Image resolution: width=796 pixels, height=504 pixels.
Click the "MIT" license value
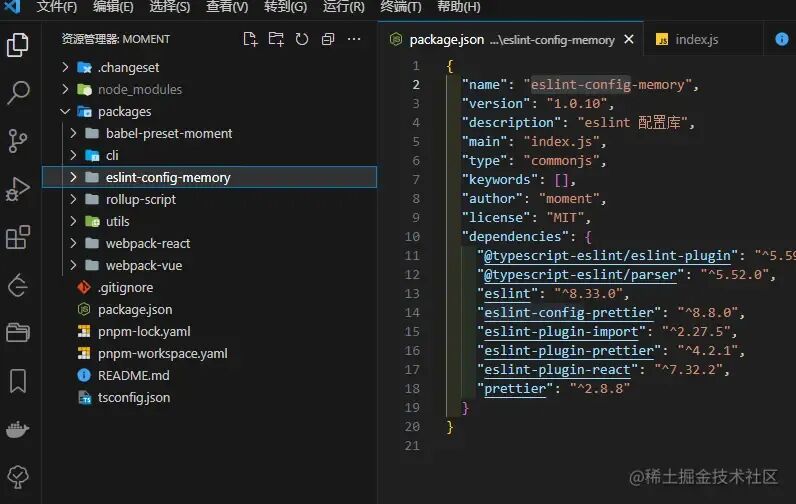[x=565, y=218]
